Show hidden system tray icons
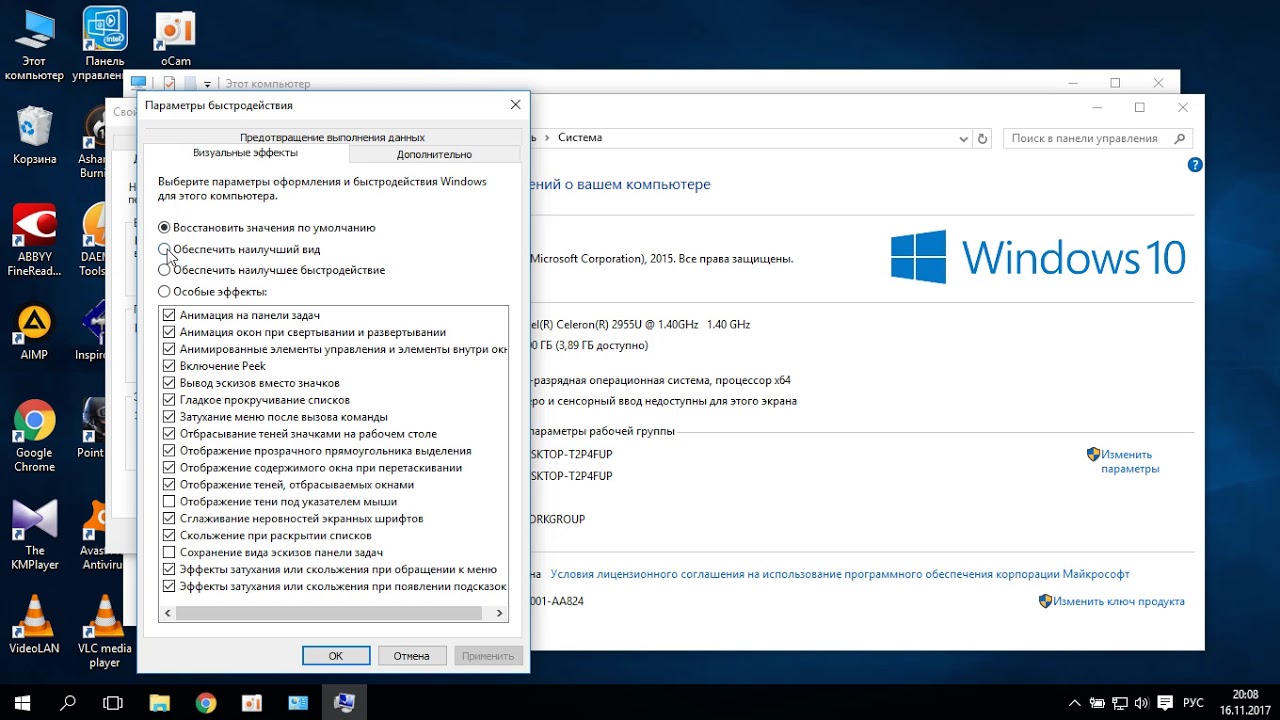This screenshot has height=720, width=1280. [x=1075, y=703]
